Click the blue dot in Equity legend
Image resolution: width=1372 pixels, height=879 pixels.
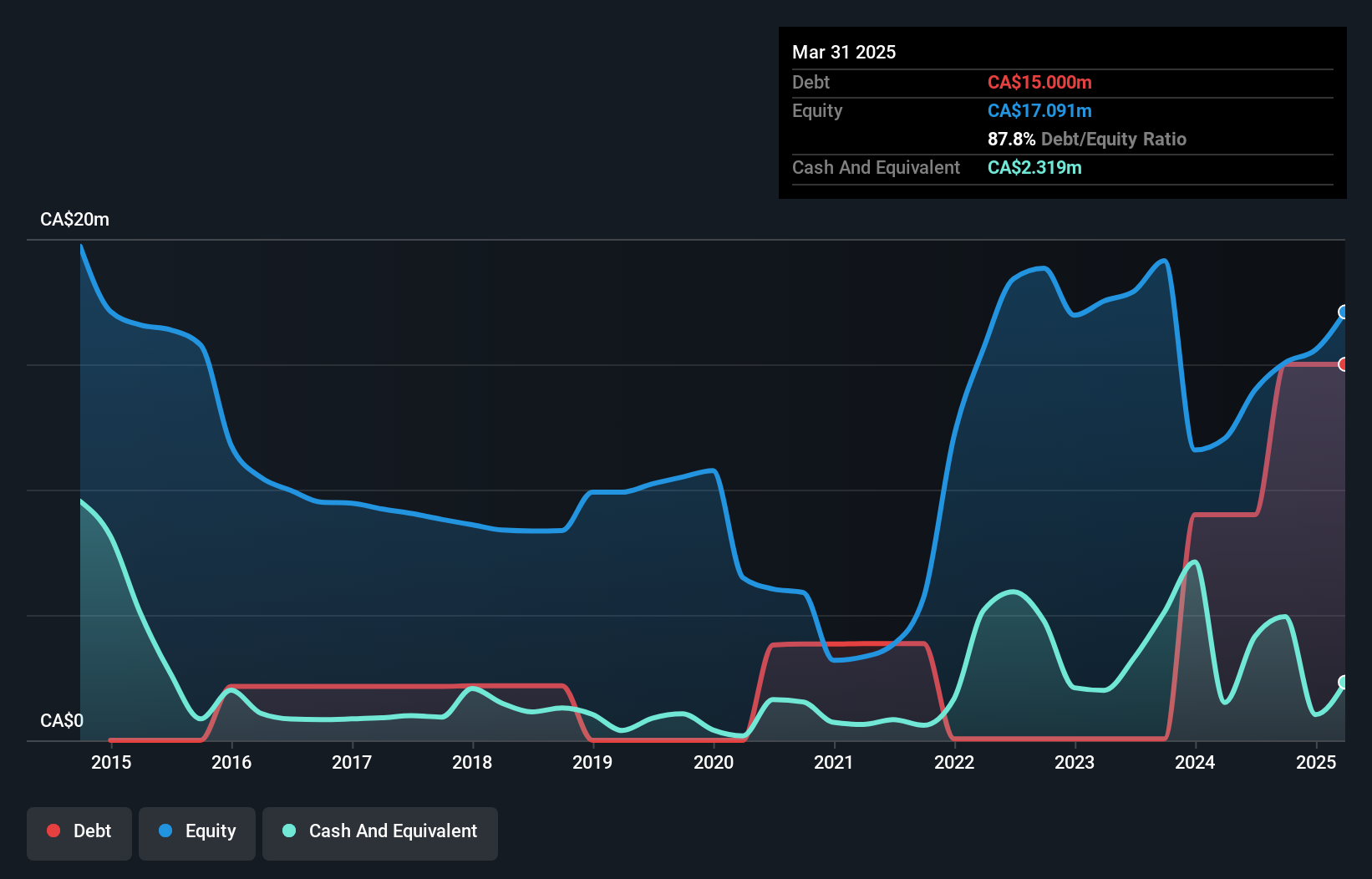coord(165,831)
